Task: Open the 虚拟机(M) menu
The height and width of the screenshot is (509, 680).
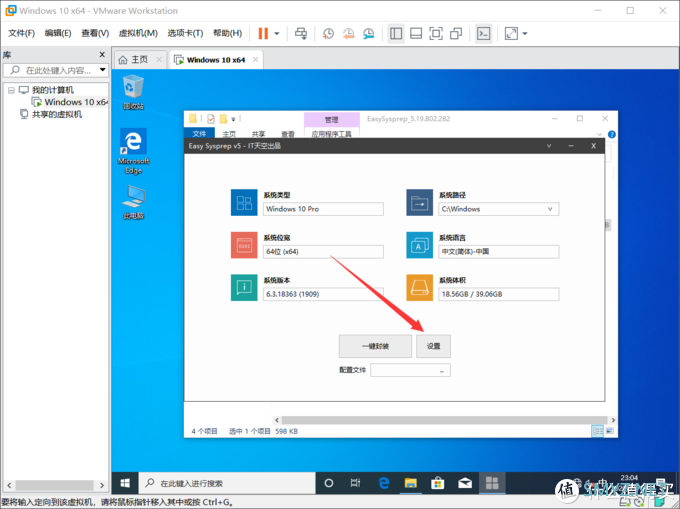Action: [x=138, y=33]
